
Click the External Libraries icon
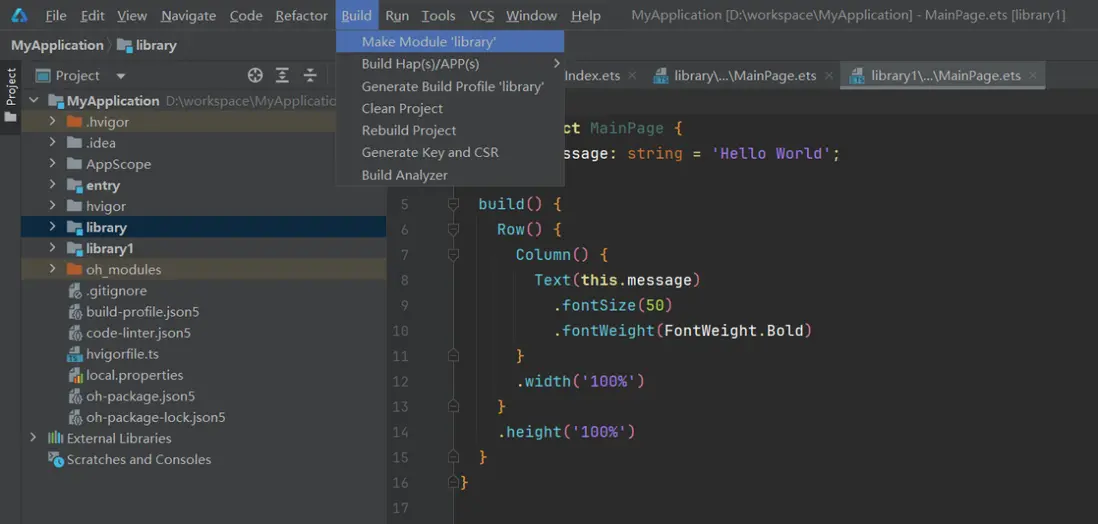(x=56, y=438)
